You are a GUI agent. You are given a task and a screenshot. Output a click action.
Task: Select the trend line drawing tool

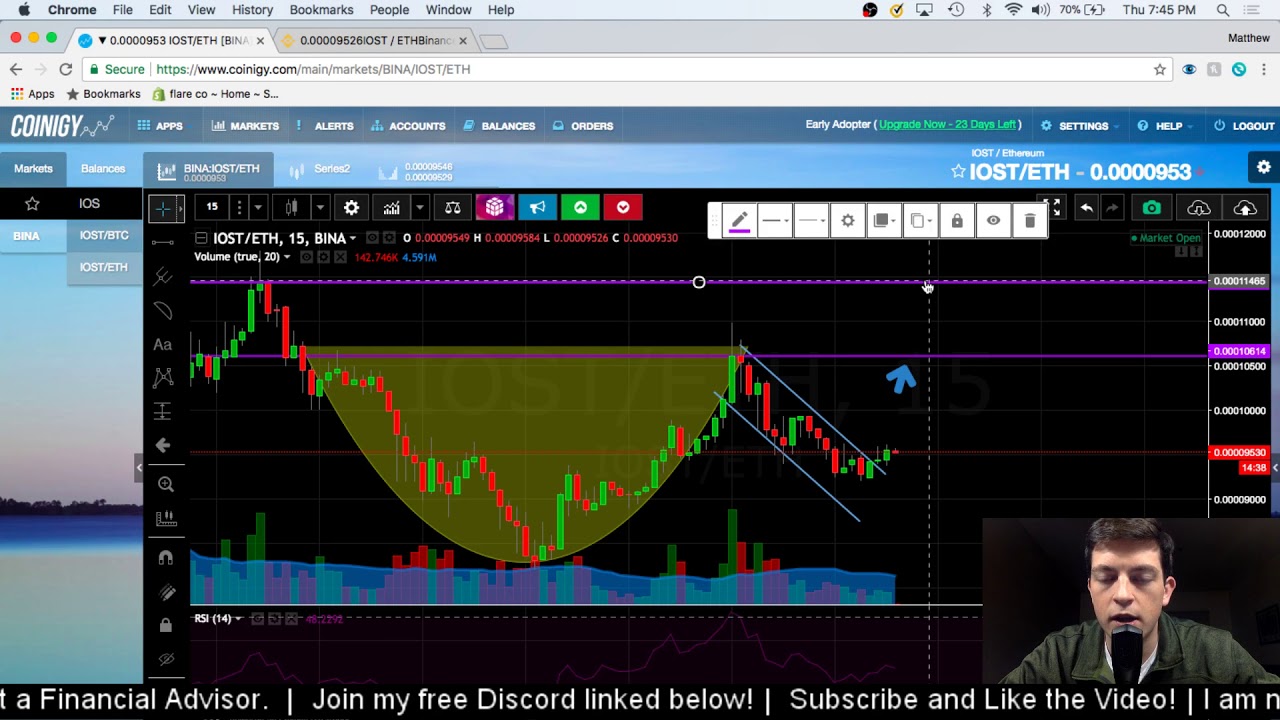162,242
